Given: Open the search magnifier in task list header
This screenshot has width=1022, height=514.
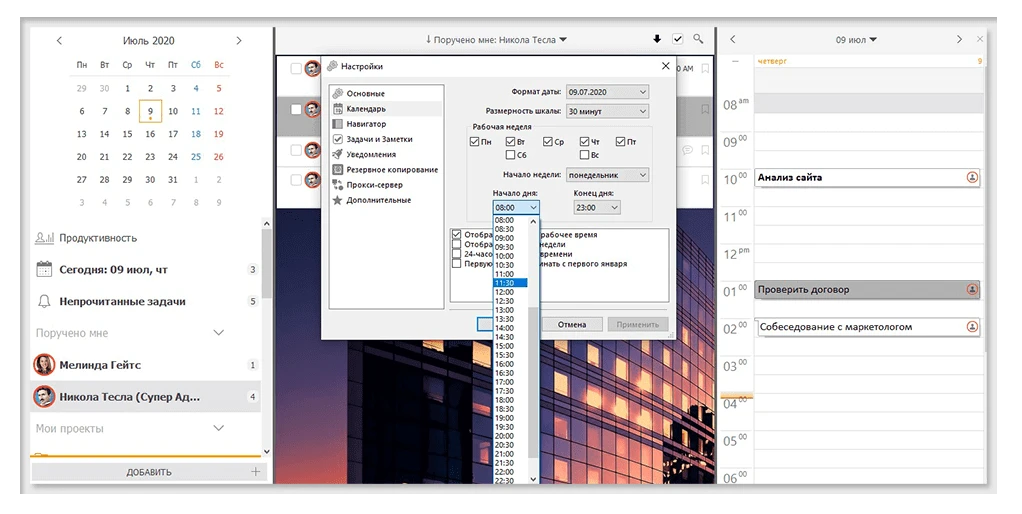Looking at the screenshot, I should tap(697, 39).
